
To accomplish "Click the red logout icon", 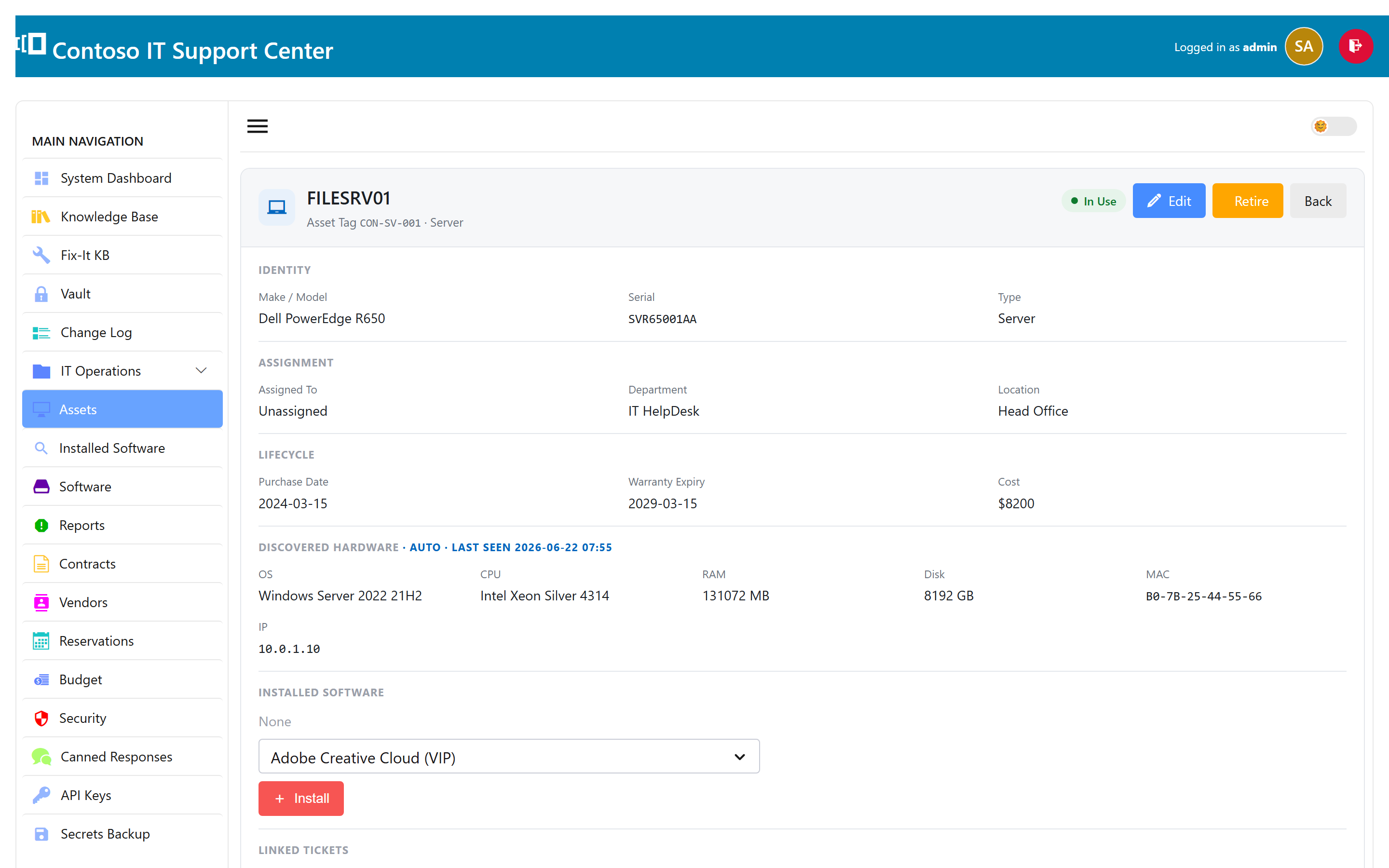I will [1356, 46].
